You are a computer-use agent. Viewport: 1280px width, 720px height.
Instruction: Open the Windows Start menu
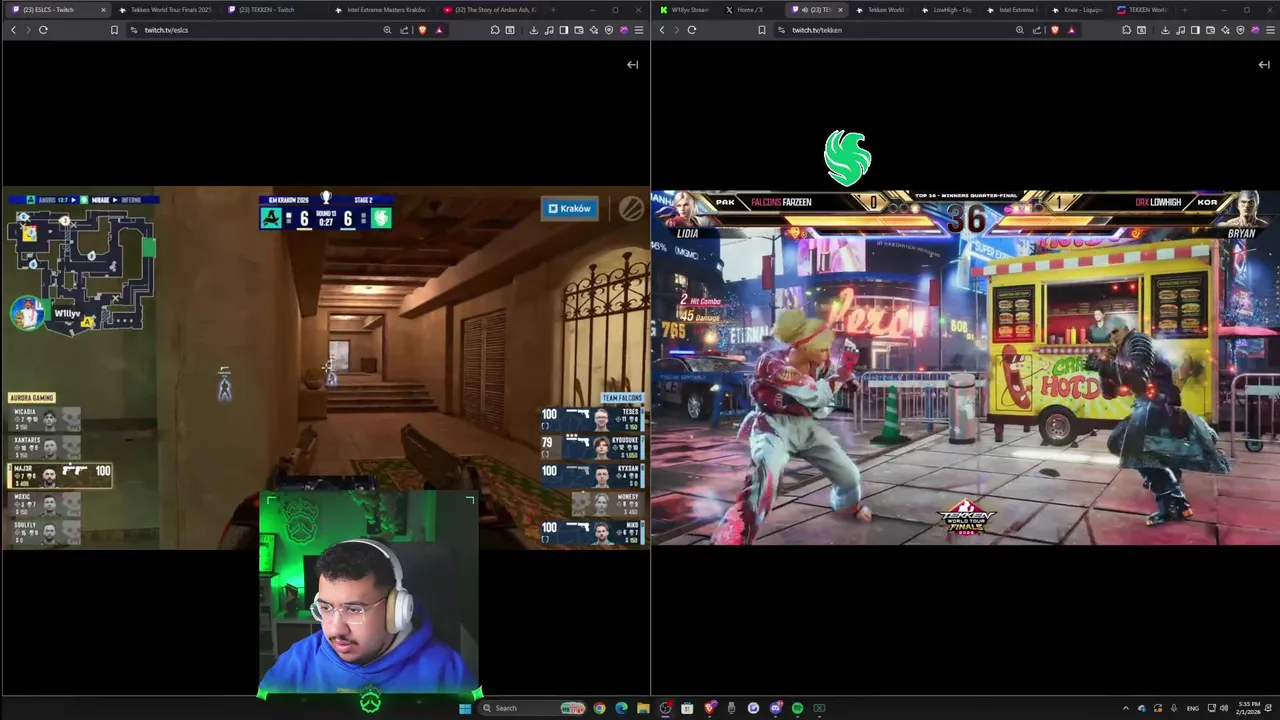coord(465,708)
